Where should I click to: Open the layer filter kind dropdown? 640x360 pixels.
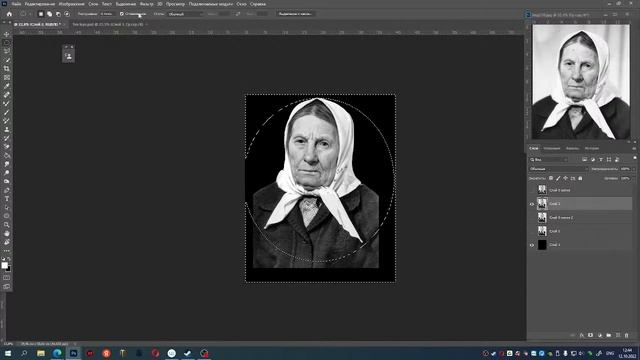548,160
